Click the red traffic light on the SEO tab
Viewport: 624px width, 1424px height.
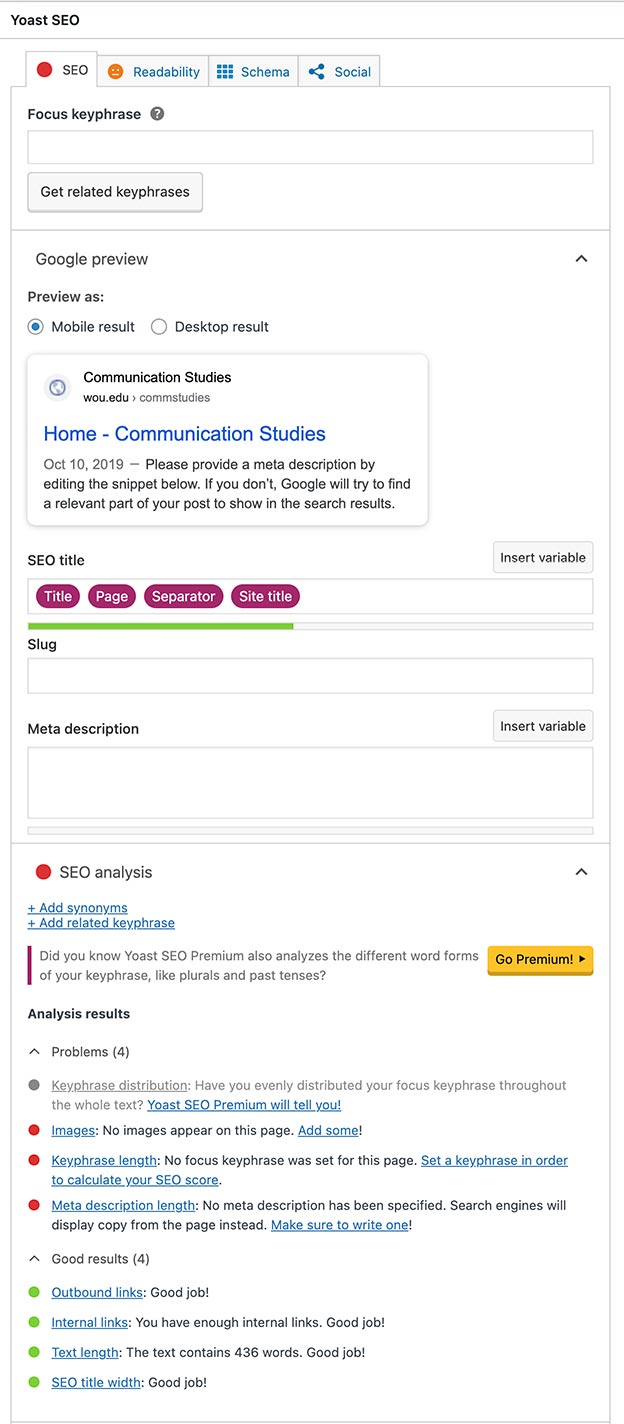43,69
